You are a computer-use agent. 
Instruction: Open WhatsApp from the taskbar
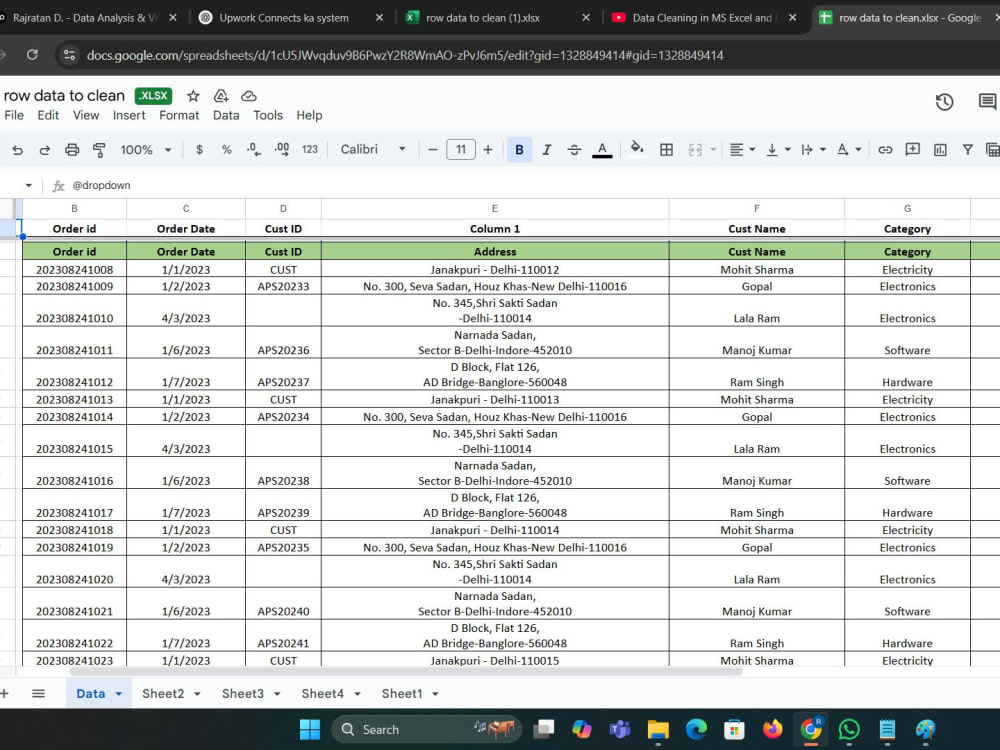(849, 729)
